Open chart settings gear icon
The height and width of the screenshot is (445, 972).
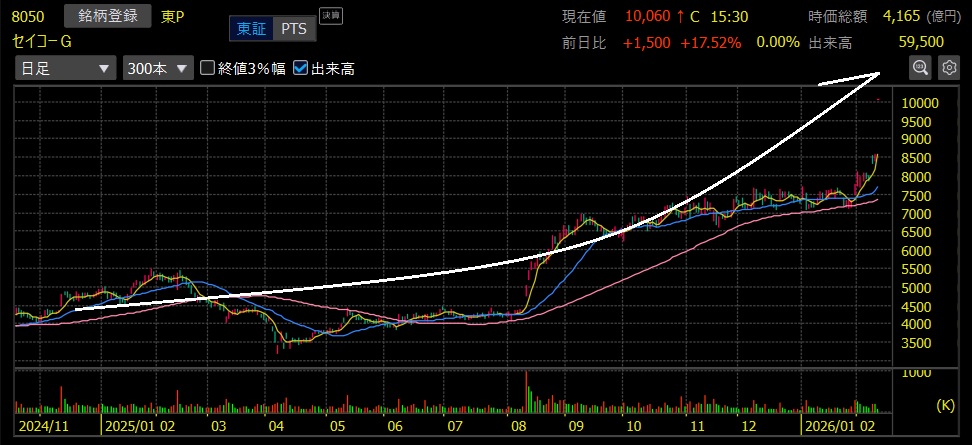coord(949,68)
